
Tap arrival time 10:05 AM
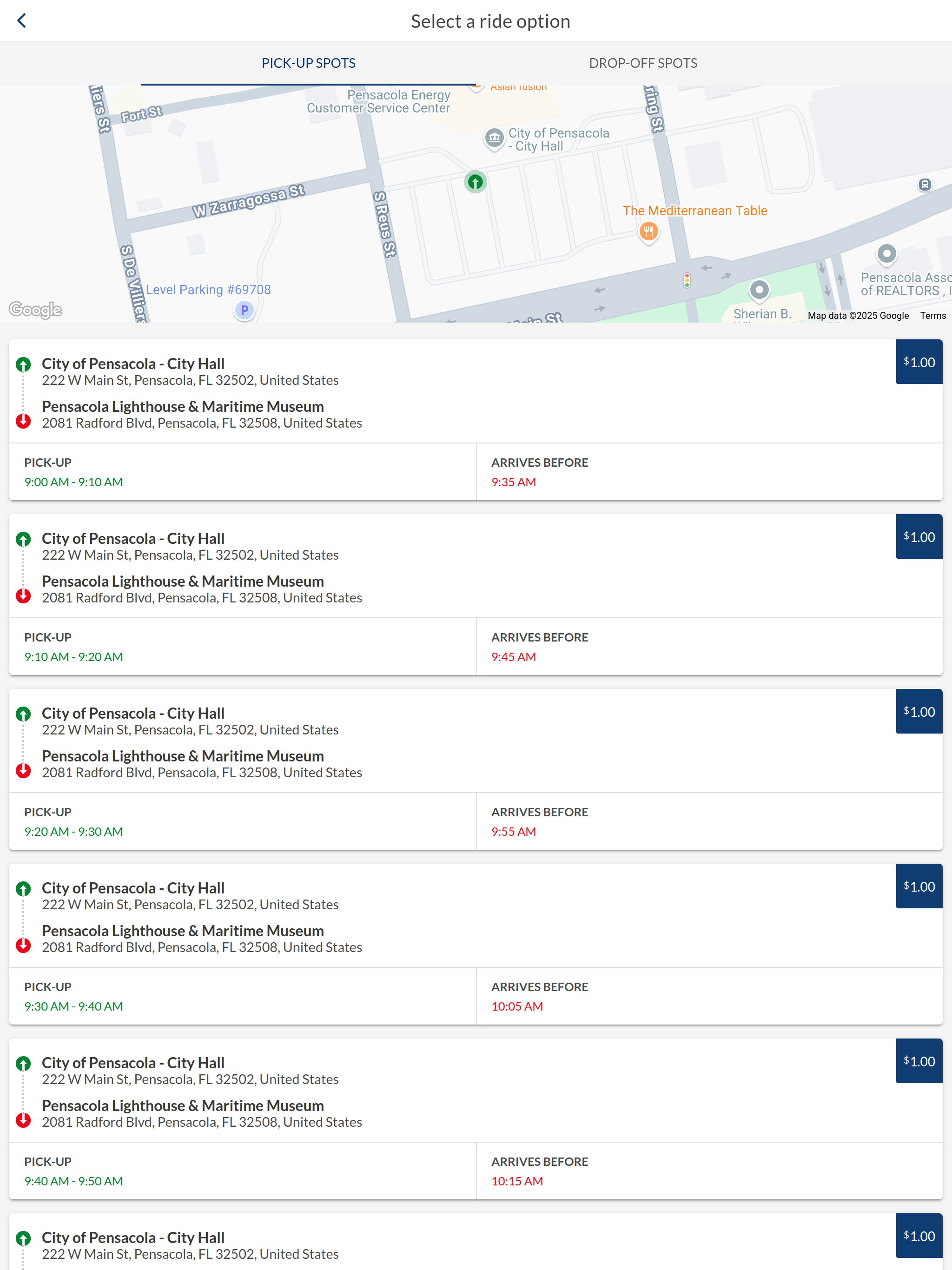tap(517, 1006)
